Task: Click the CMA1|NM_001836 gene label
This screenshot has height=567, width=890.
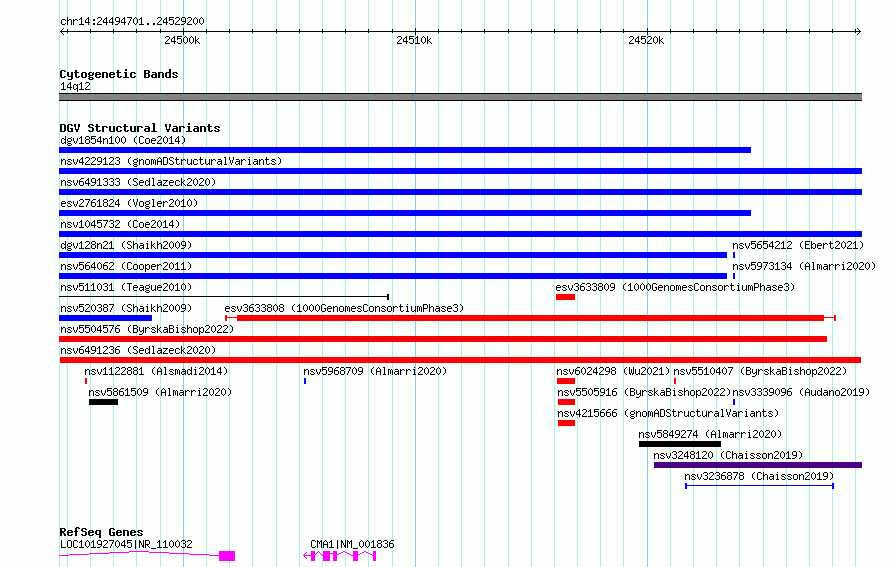Action: point(352,544)
